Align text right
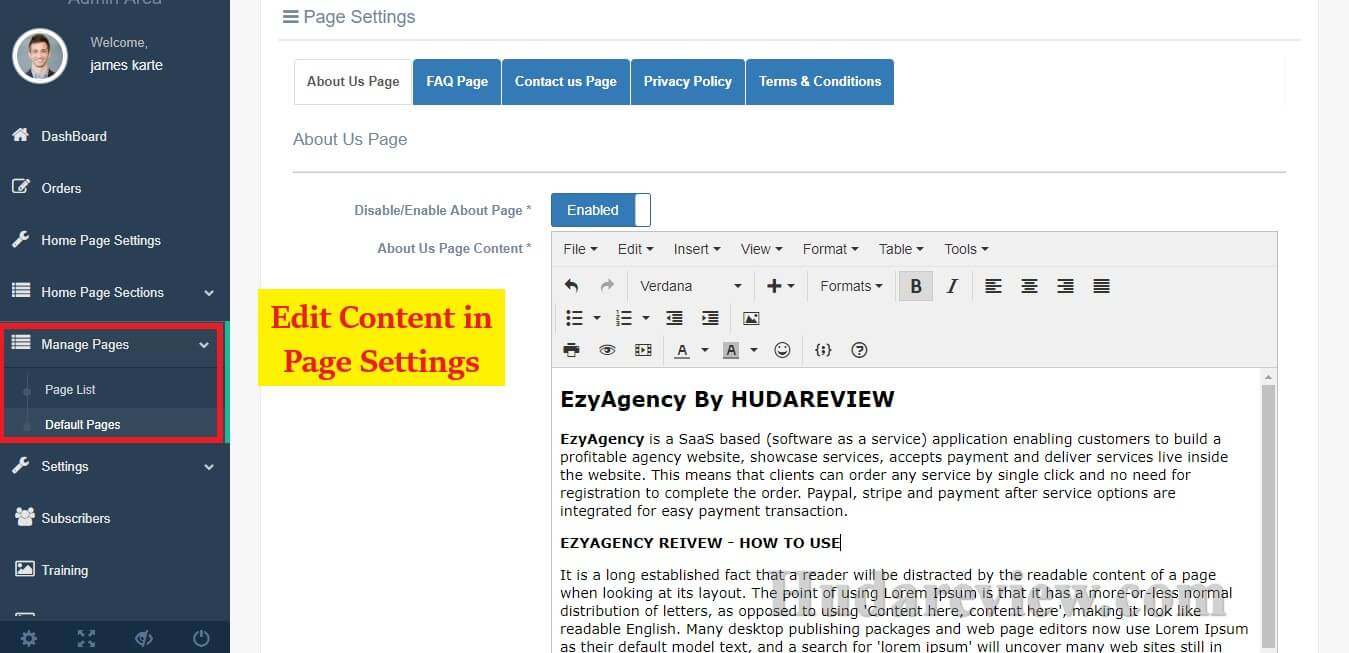Image resolution: width=1349 pixels, height=653 pixels. pyautogui.click(x=1065, y=286)
